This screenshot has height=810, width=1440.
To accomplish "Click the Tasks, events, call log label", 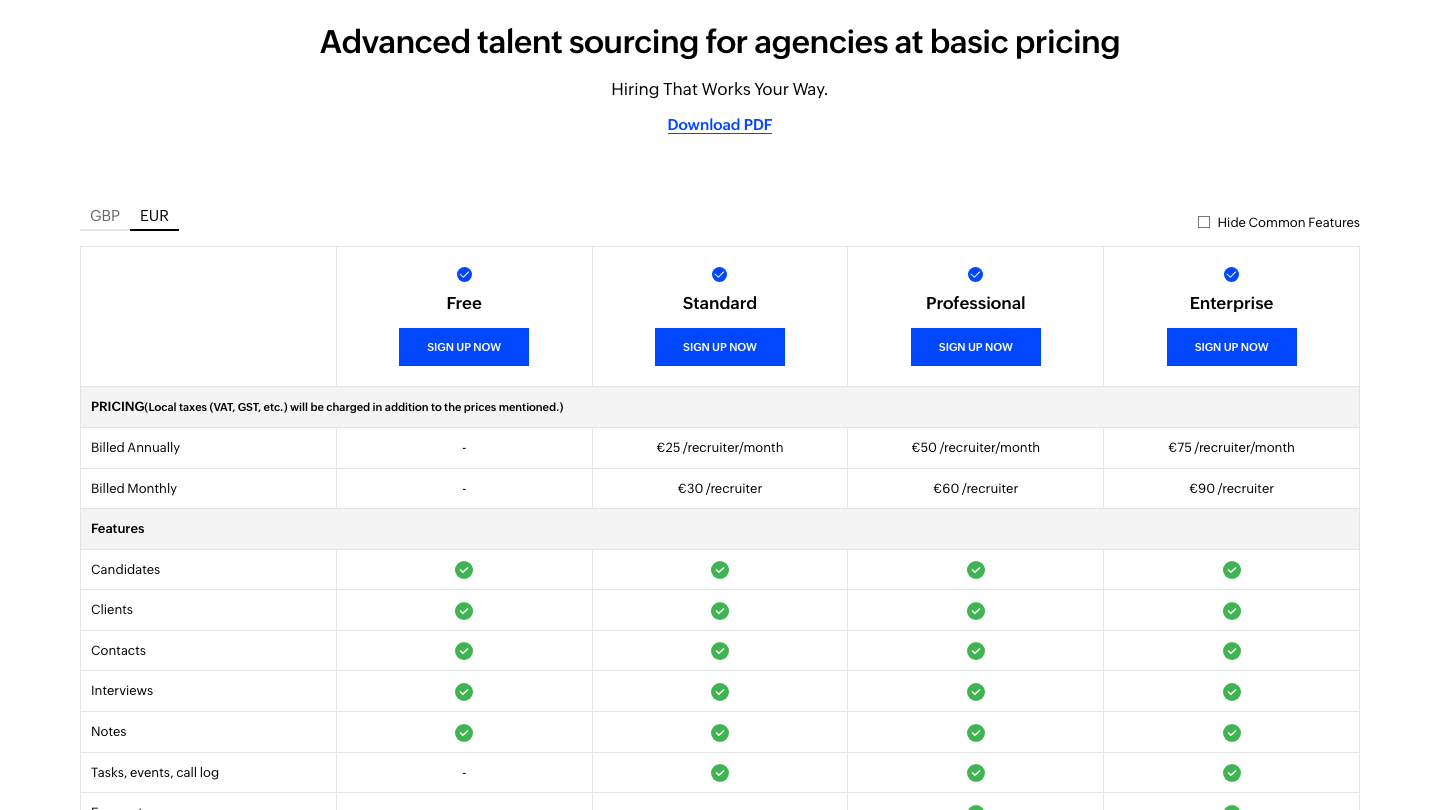I will point(155,773).
